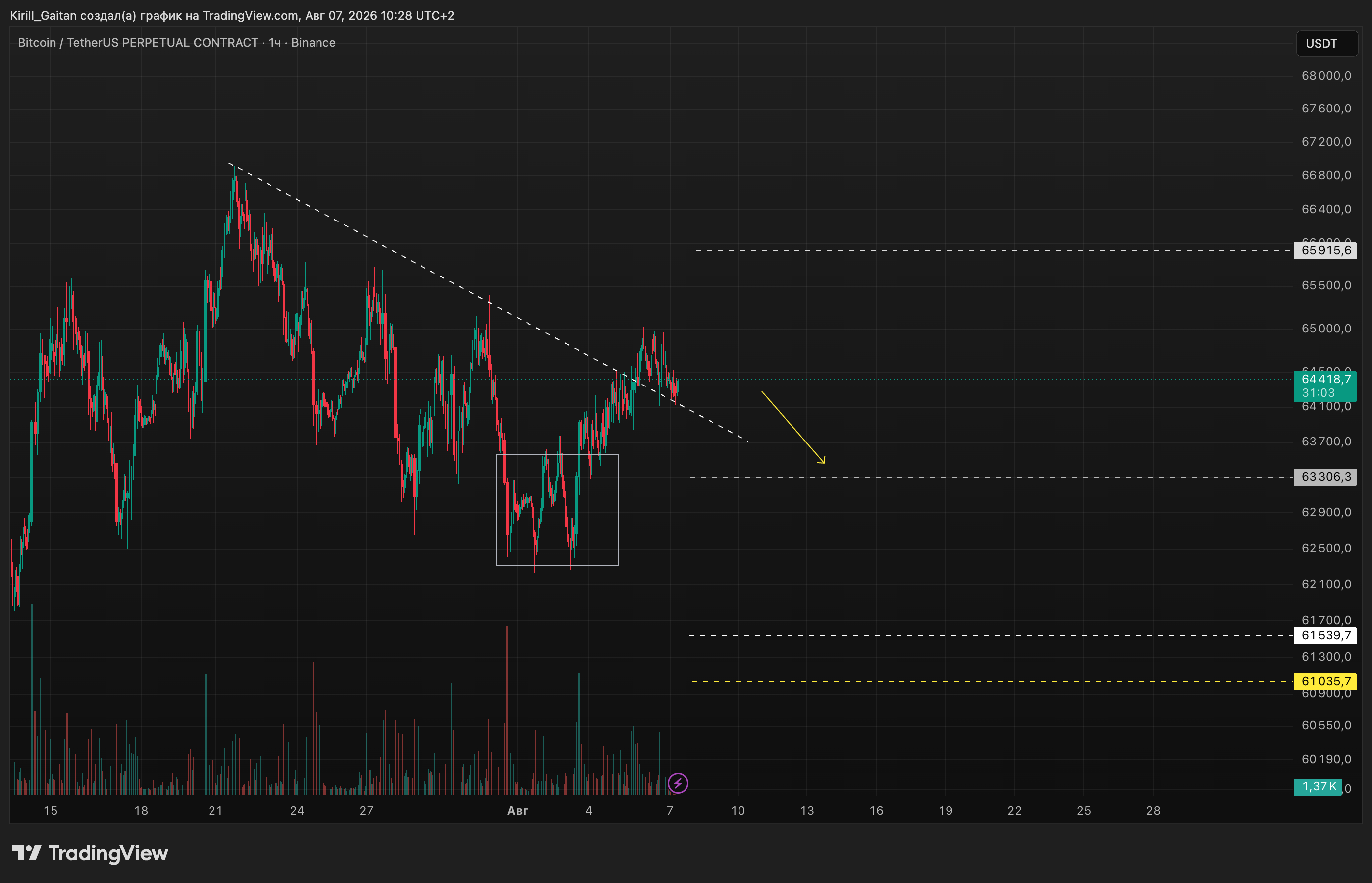Click the 62 100,0 price axis value
Screen dimensions: 1372x883
tap(1326, 584)
